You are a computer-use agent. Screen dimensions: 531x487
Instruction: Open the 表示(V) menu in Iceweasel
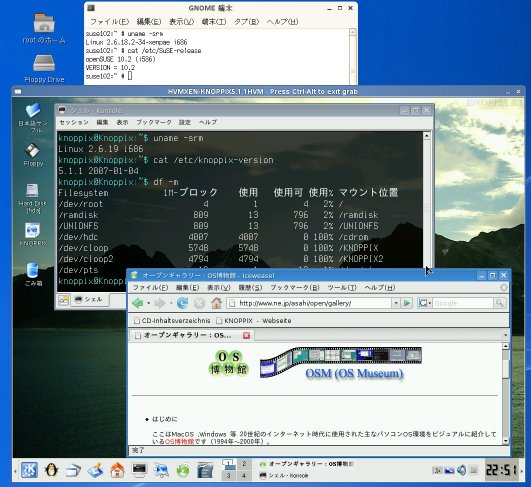coord(219,288)
